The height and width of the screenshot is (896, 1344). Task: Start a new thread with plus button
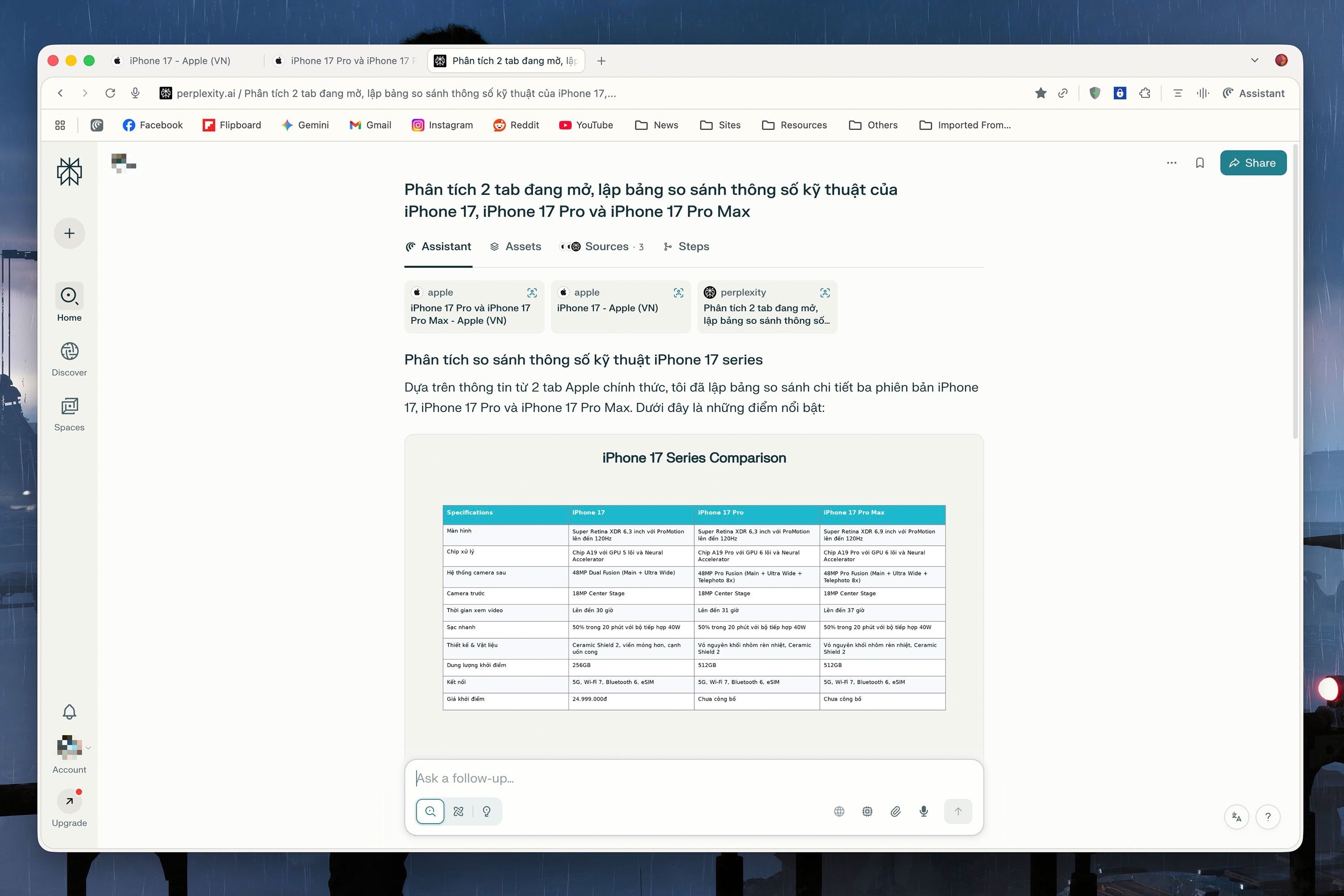click(69, 233)
